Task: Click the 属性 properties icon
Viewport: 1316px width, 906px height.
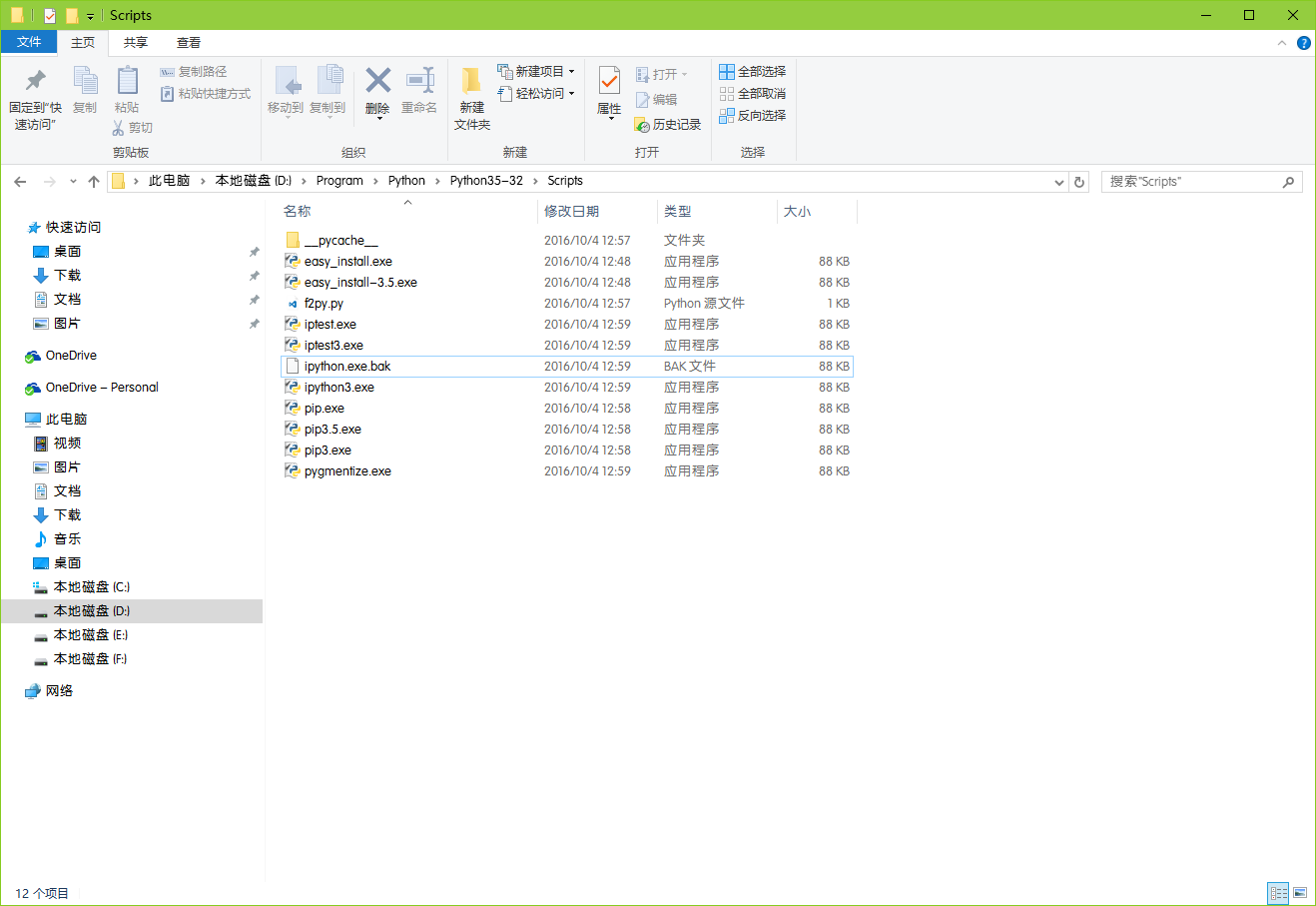Action: coord(609,80)
